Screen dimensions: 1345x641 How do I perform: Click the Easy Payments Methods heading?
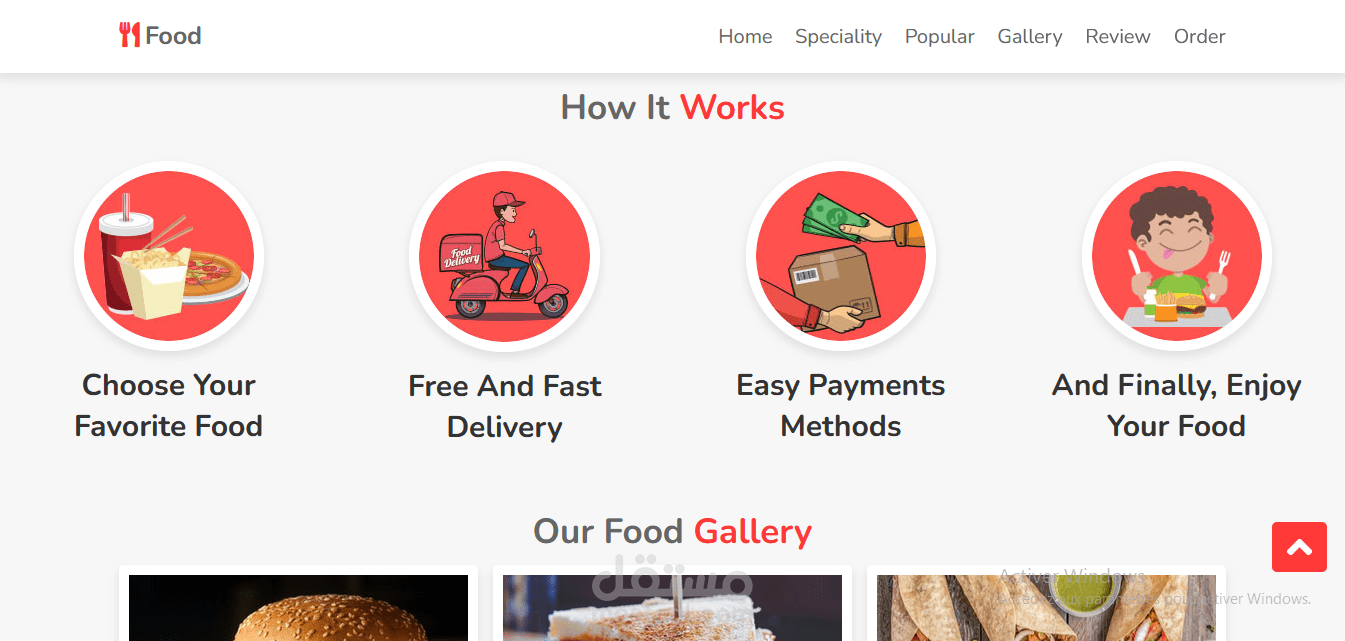(841, 406)
